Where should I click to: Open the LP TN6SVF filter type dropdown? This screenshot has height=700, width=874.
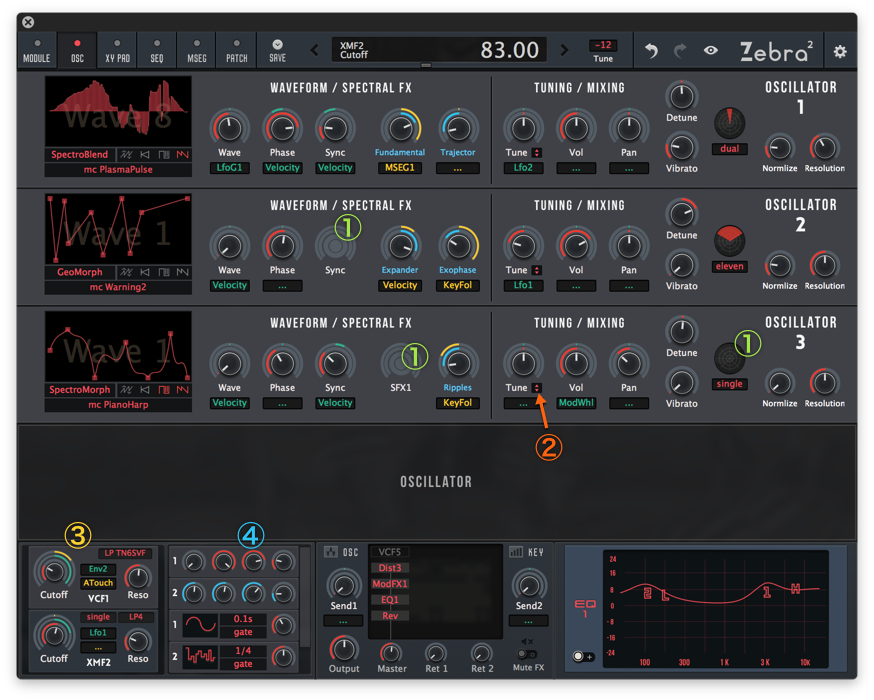125,553
